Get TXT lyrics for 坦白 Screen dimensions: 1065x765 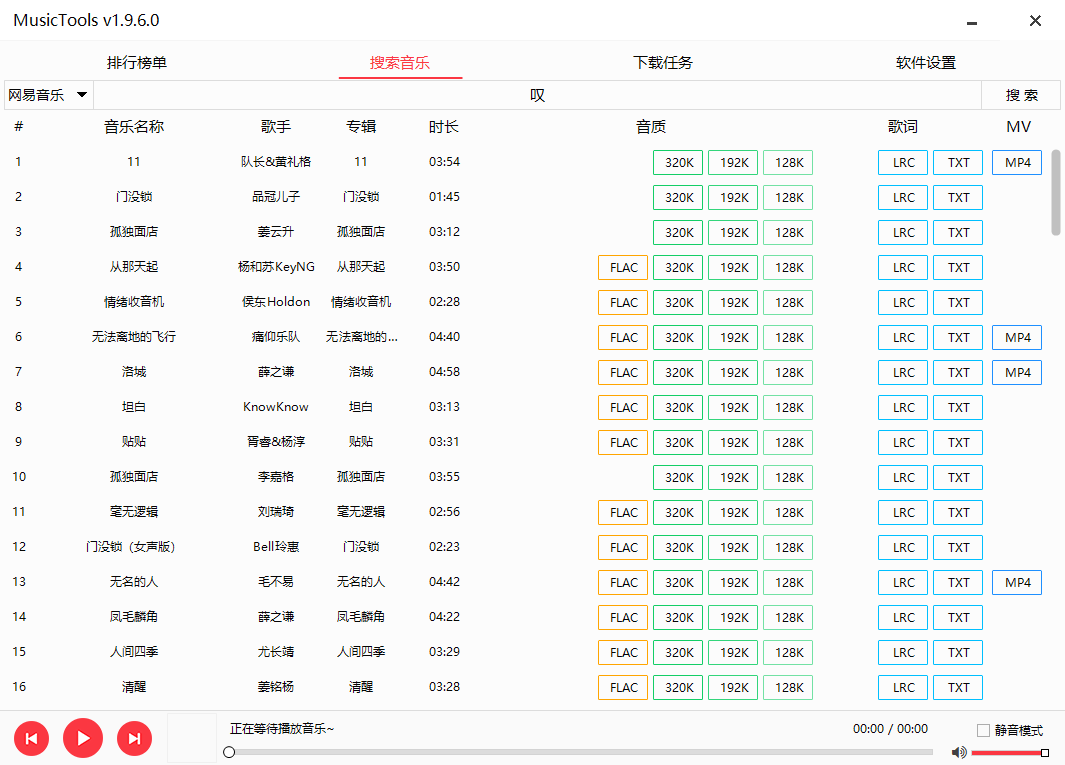[957, 407]
